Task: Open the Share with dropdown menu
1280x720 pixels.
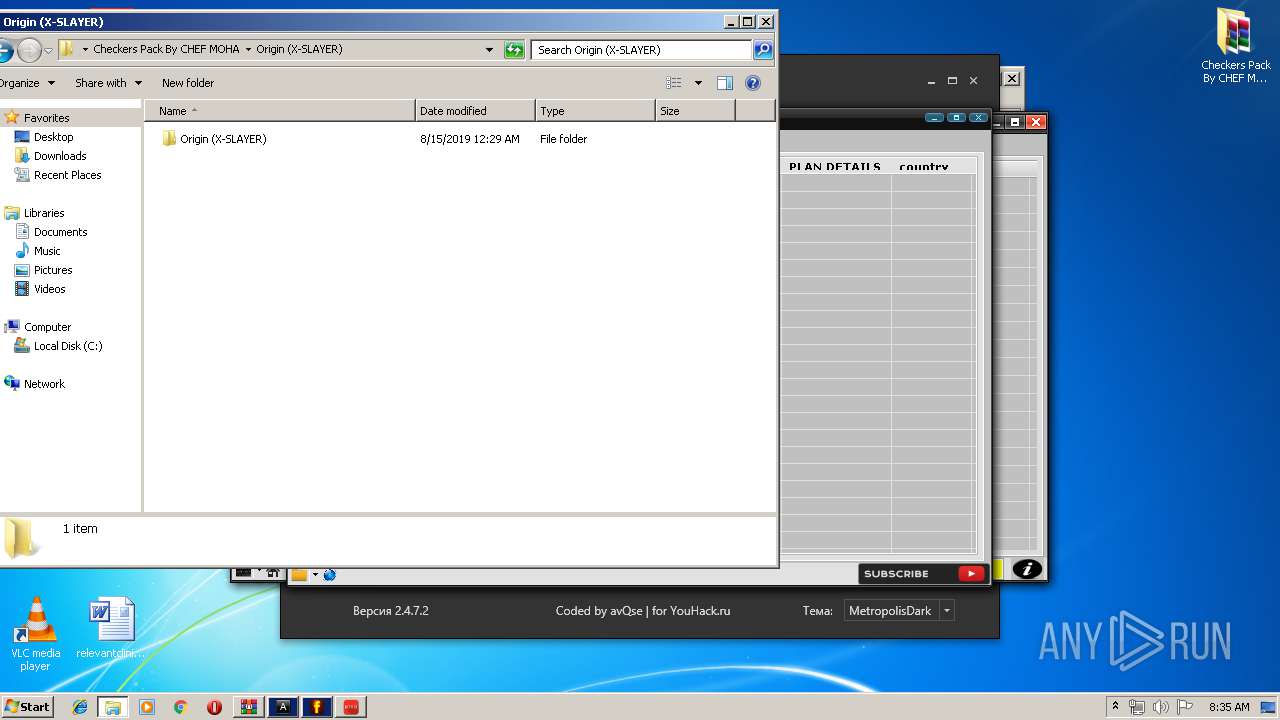Action: click(108, 83)
